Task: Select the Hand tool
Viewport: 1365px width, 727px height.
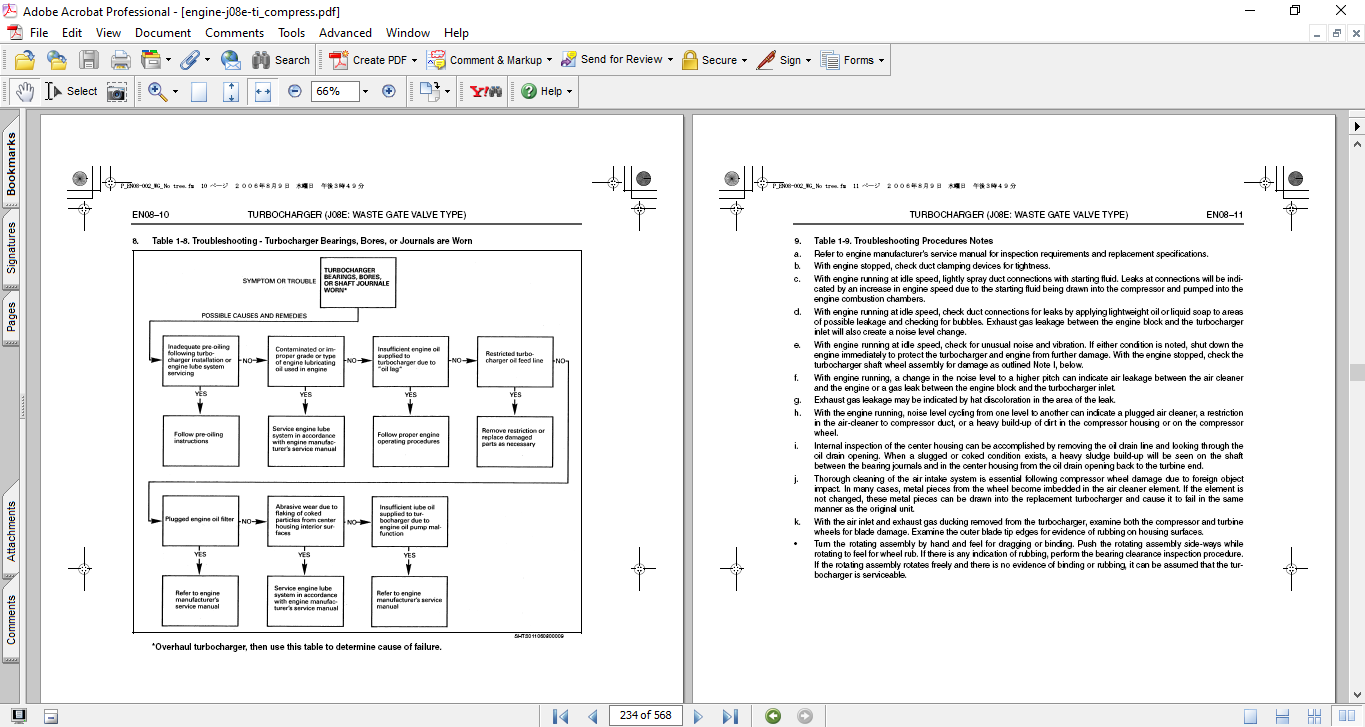Action: point(24,91)
